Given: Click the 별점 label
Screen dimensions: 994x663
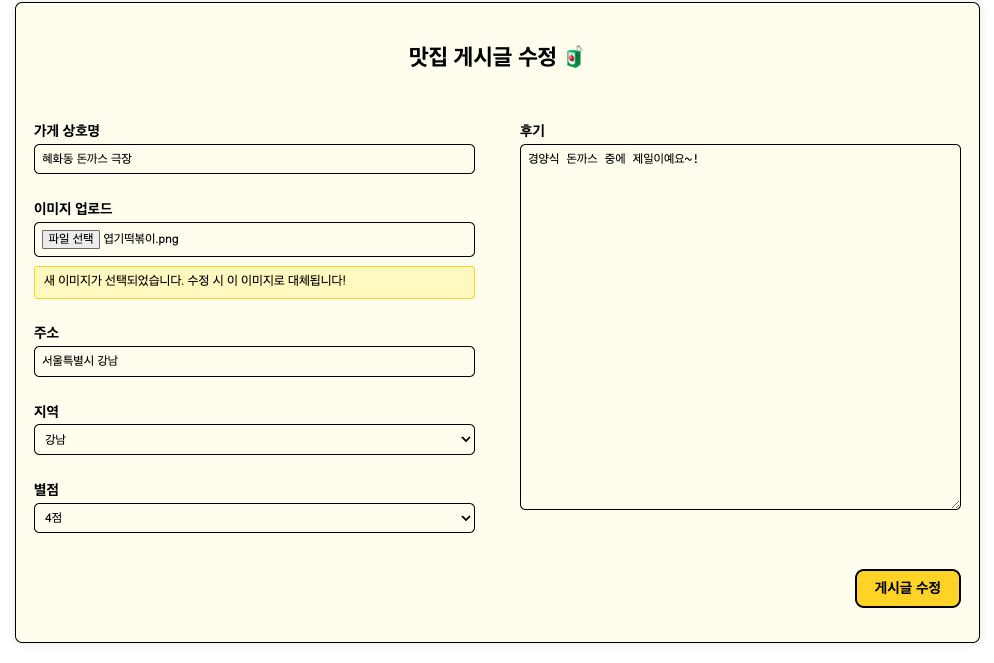Looking at the screenshot, I should tap(46, 489).
